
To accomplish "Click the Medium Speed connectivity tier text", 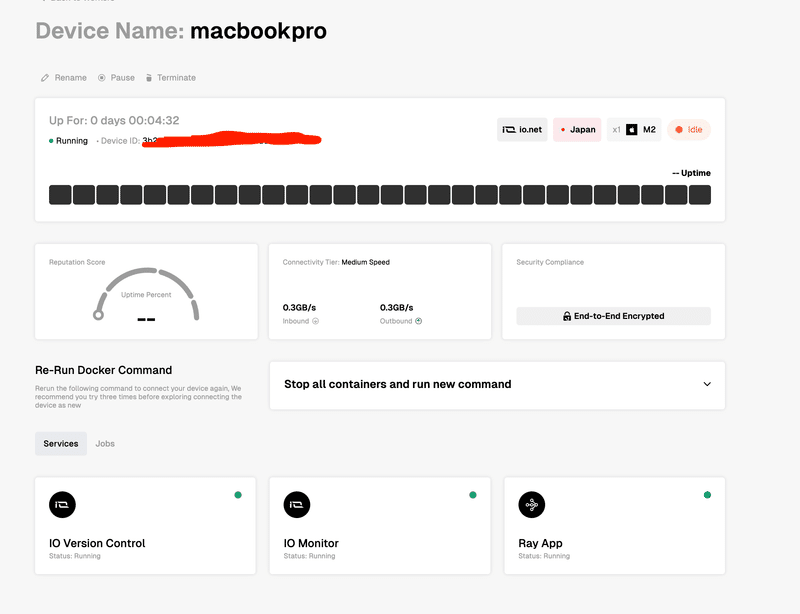I will tap(365, 262).
